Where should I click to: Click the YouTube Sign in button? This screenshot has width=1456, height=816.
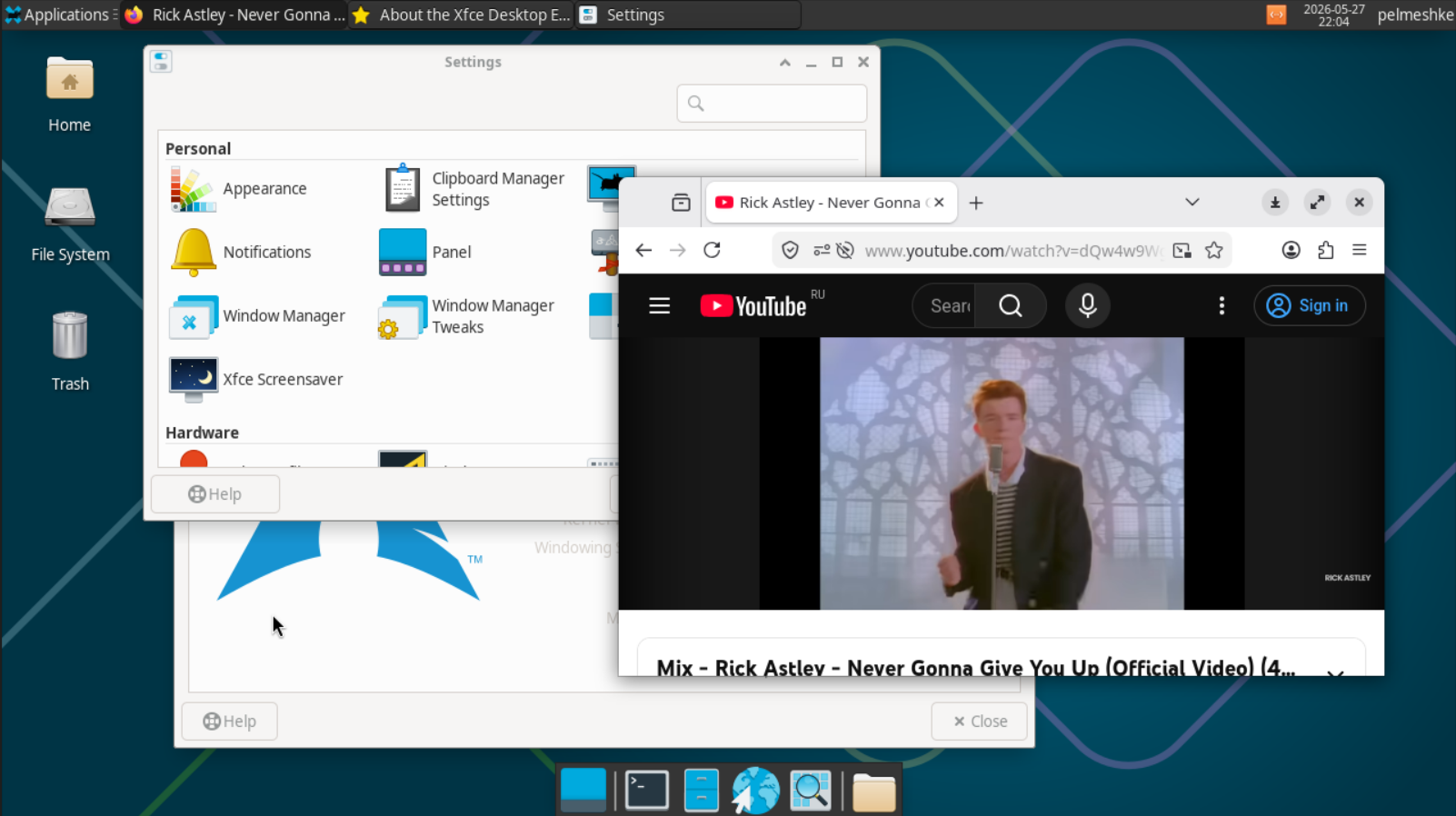(1310, 306)
